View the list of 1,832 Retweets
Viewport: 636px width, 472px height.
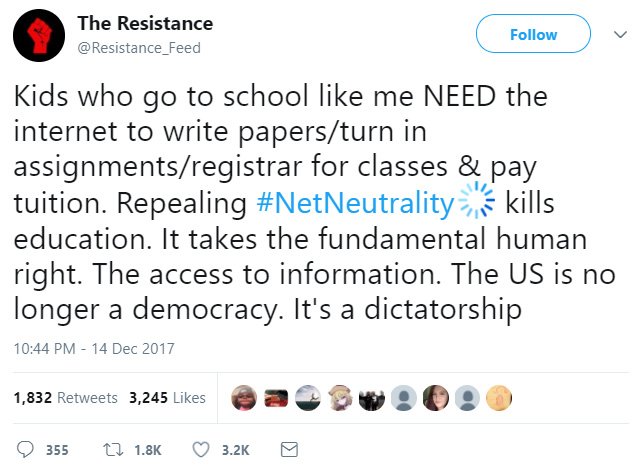pyautogui.click(x=66, y=397)
